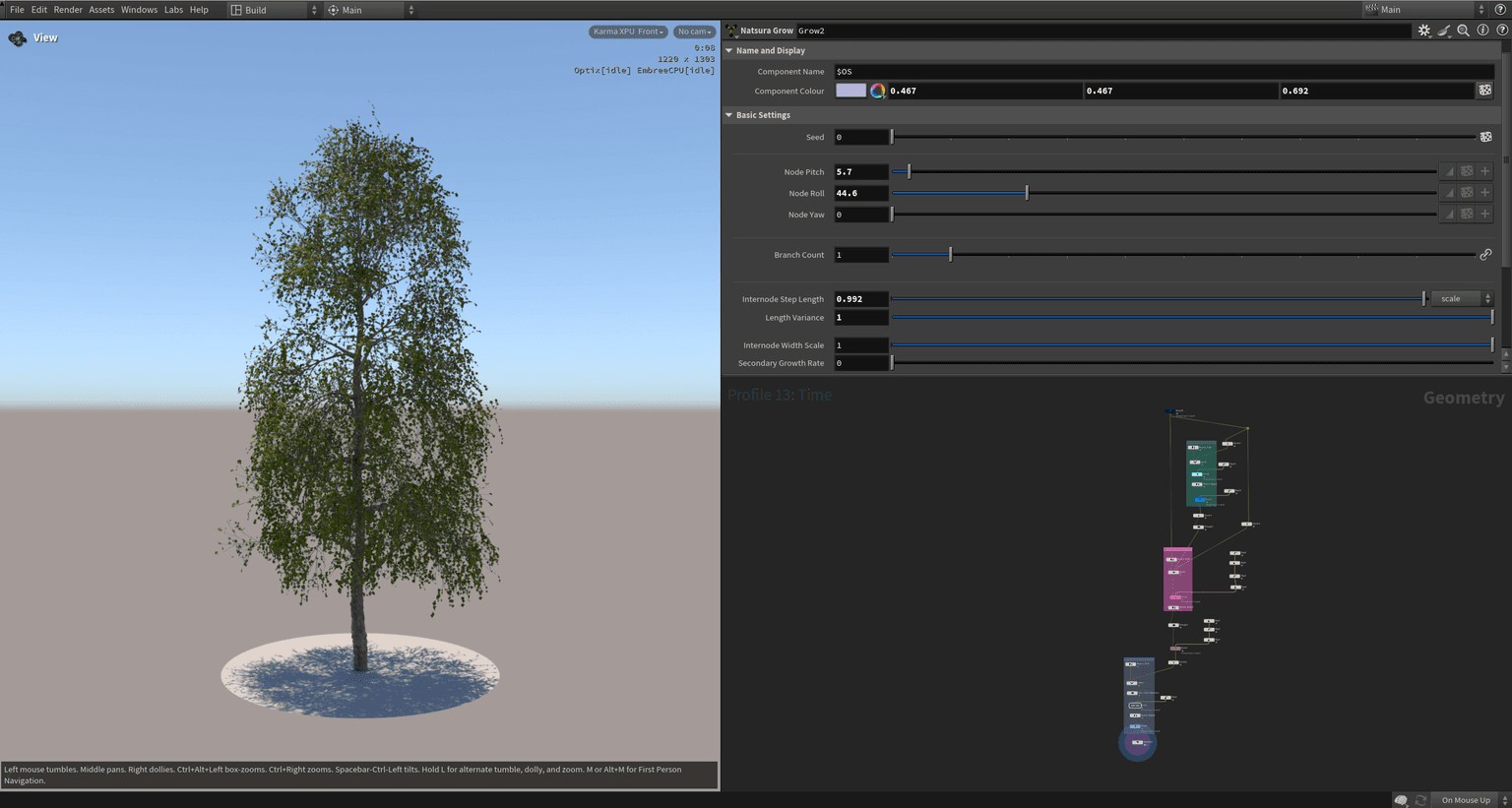Randomize the Seed using the dice icon
Screen dimensions: 1512x808
1486,137
